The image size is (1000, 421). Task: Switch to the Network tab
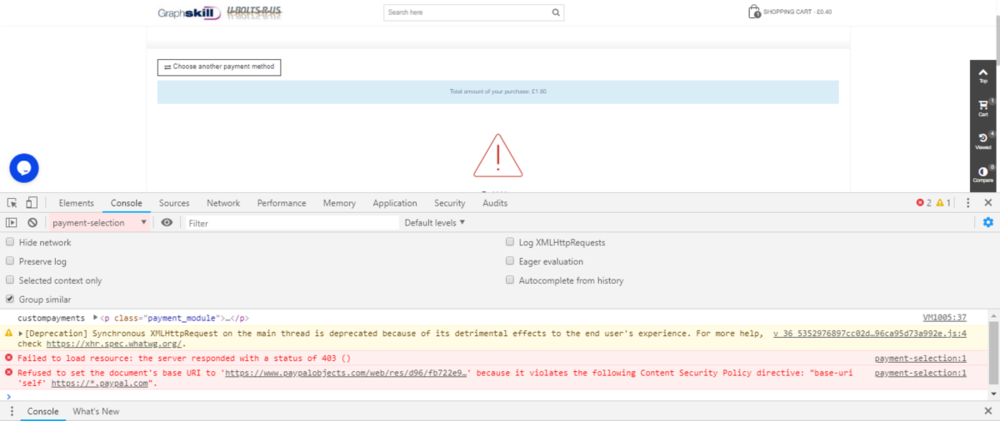(223, 203)
